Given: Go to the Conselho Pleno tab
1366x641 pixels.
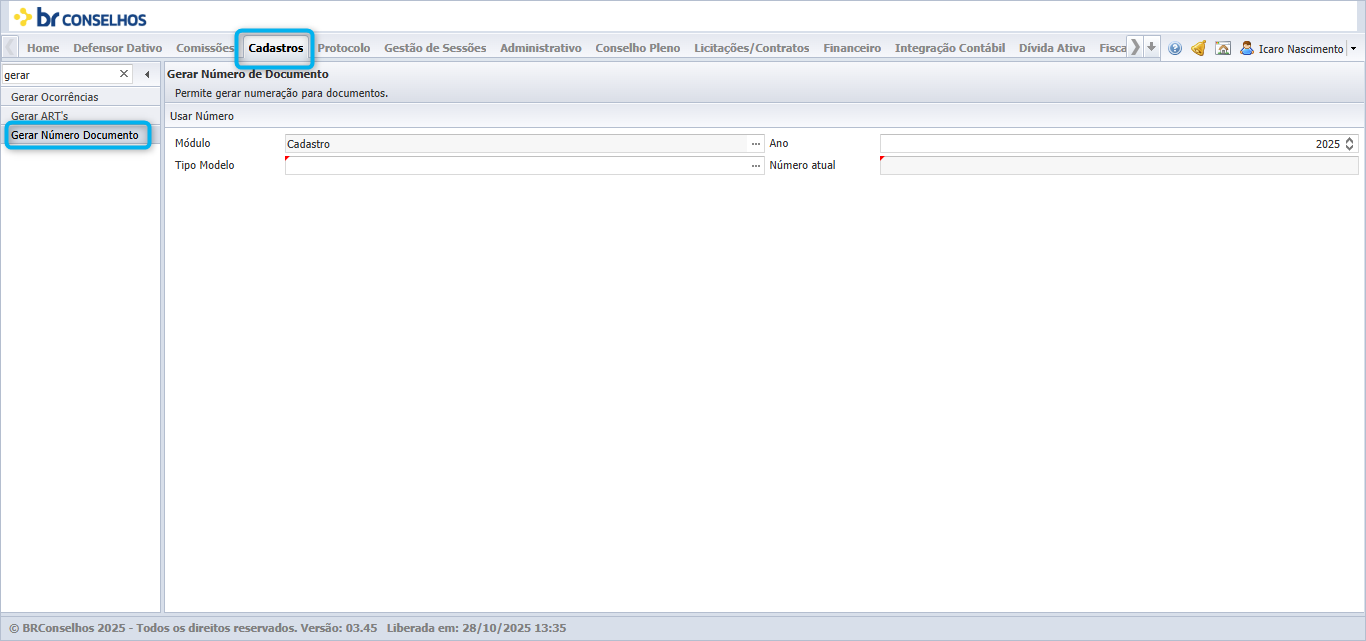Looking at the screenshot, I should click(638, 48).
